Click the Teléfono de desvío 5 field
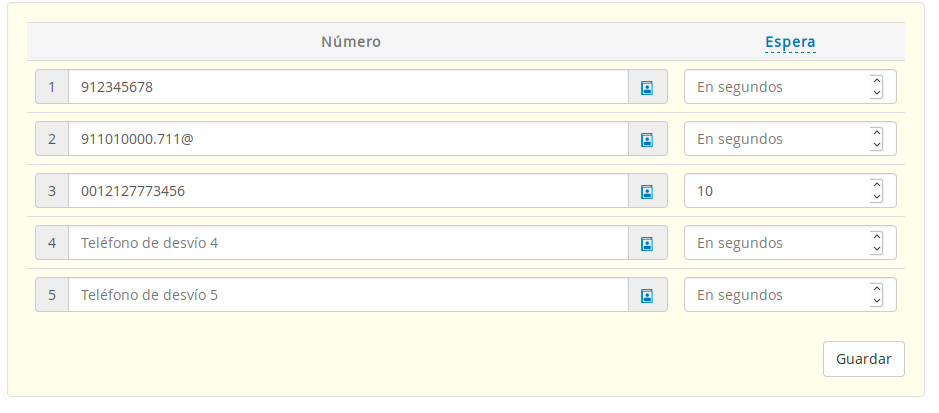 347,295
